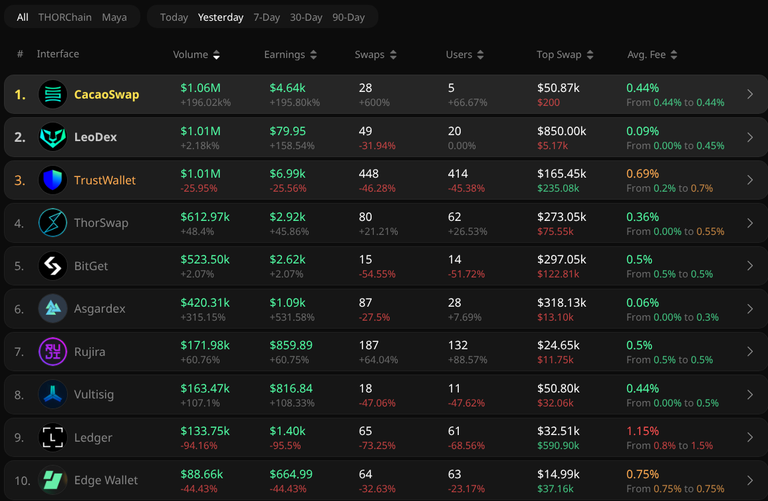Screen dimensions: 768x501
Task: Open the BitGet interface name
Action: pyautogui.click(x=91, y=266)
